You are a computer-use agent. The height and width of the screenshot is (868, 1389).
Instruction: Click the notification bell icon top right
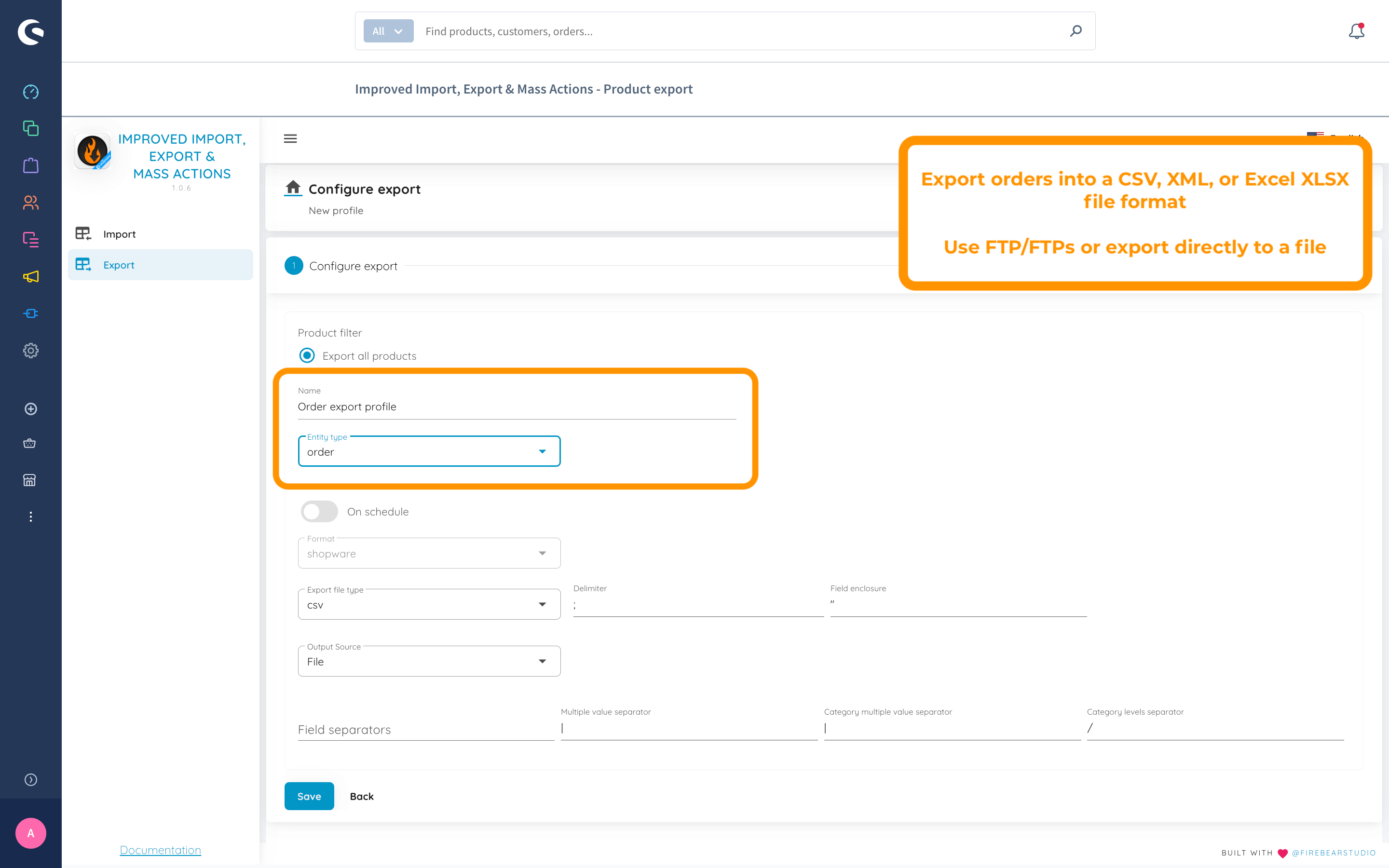[1357, 31]
